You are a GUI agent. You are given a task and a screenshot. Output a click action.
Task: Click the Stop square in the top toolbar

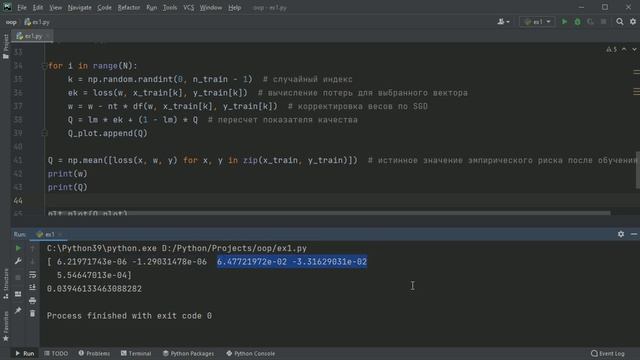click(603, 22)
